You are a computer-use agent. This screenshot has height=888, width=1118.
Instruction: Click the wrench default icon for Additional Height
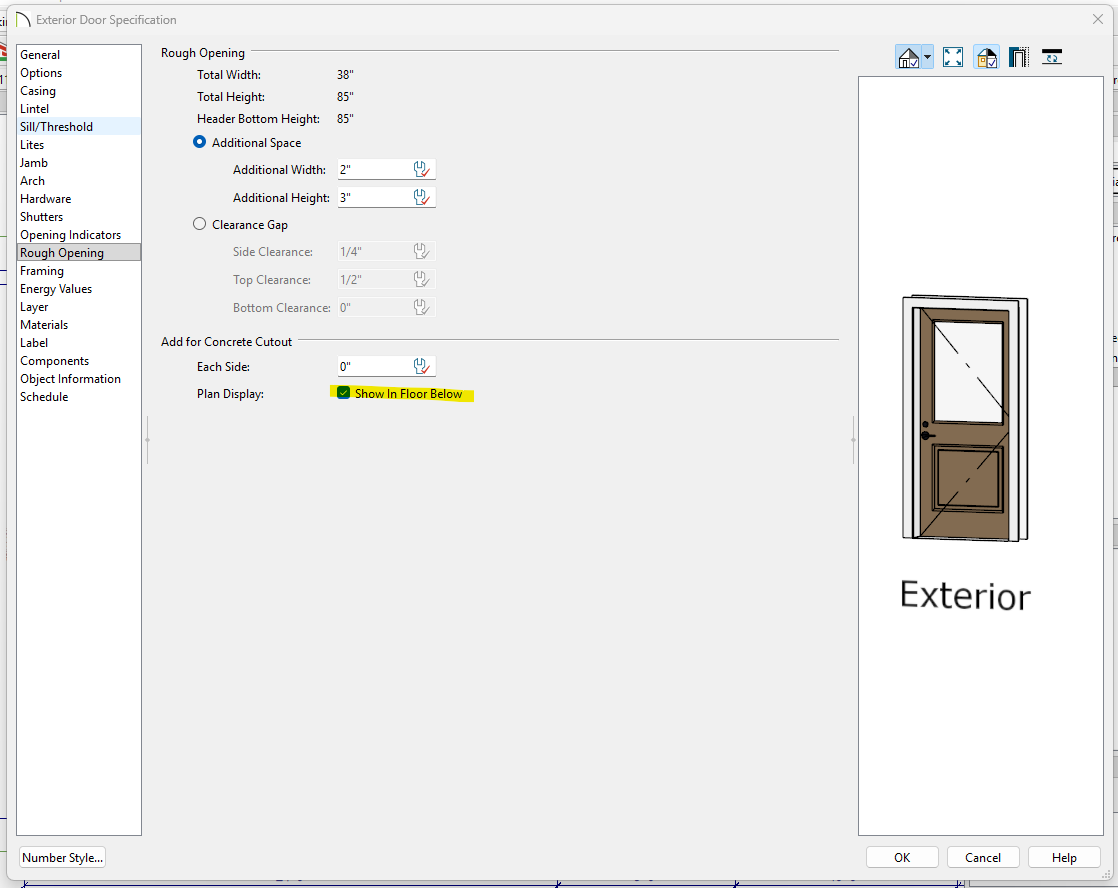click(422, 198)
